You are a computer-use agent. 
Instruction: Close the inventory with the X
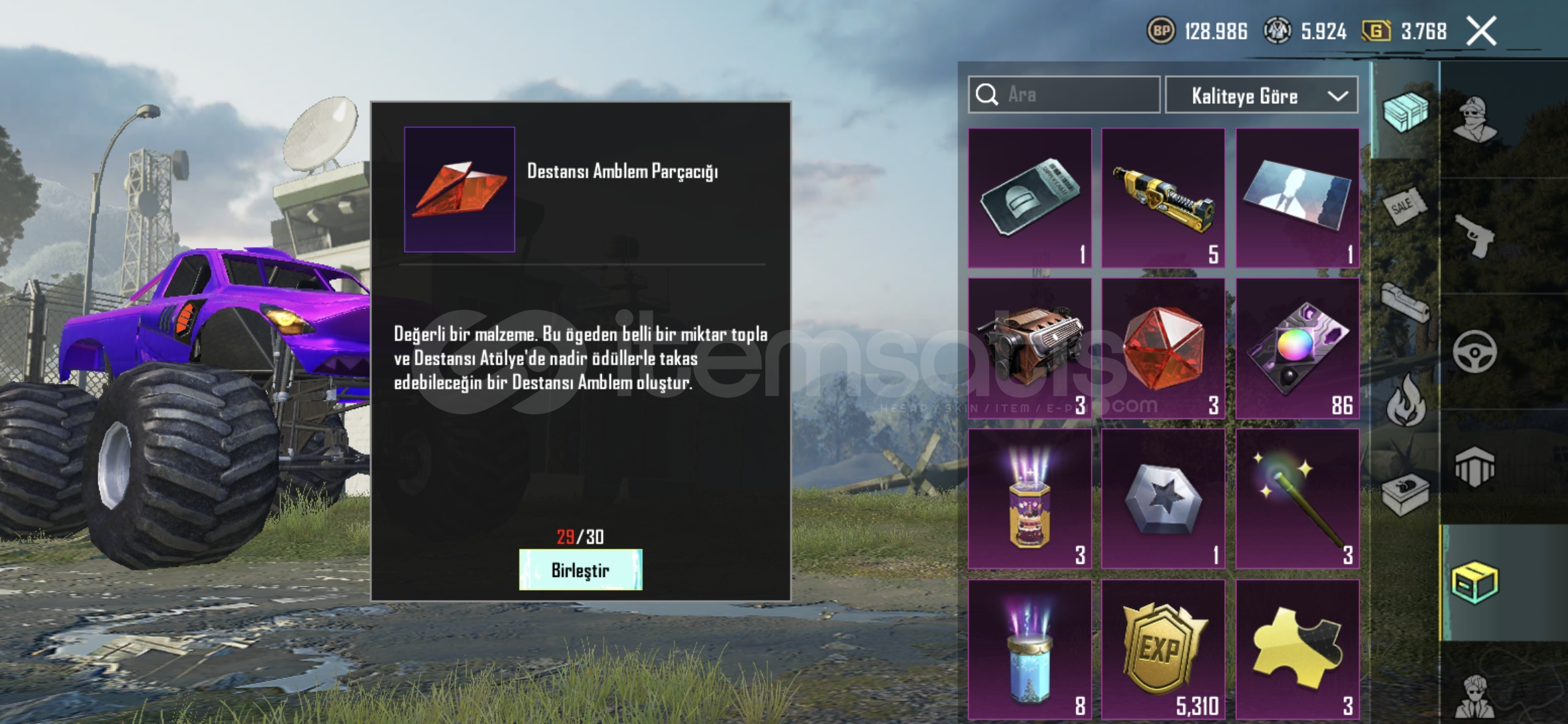[1482, 31]
